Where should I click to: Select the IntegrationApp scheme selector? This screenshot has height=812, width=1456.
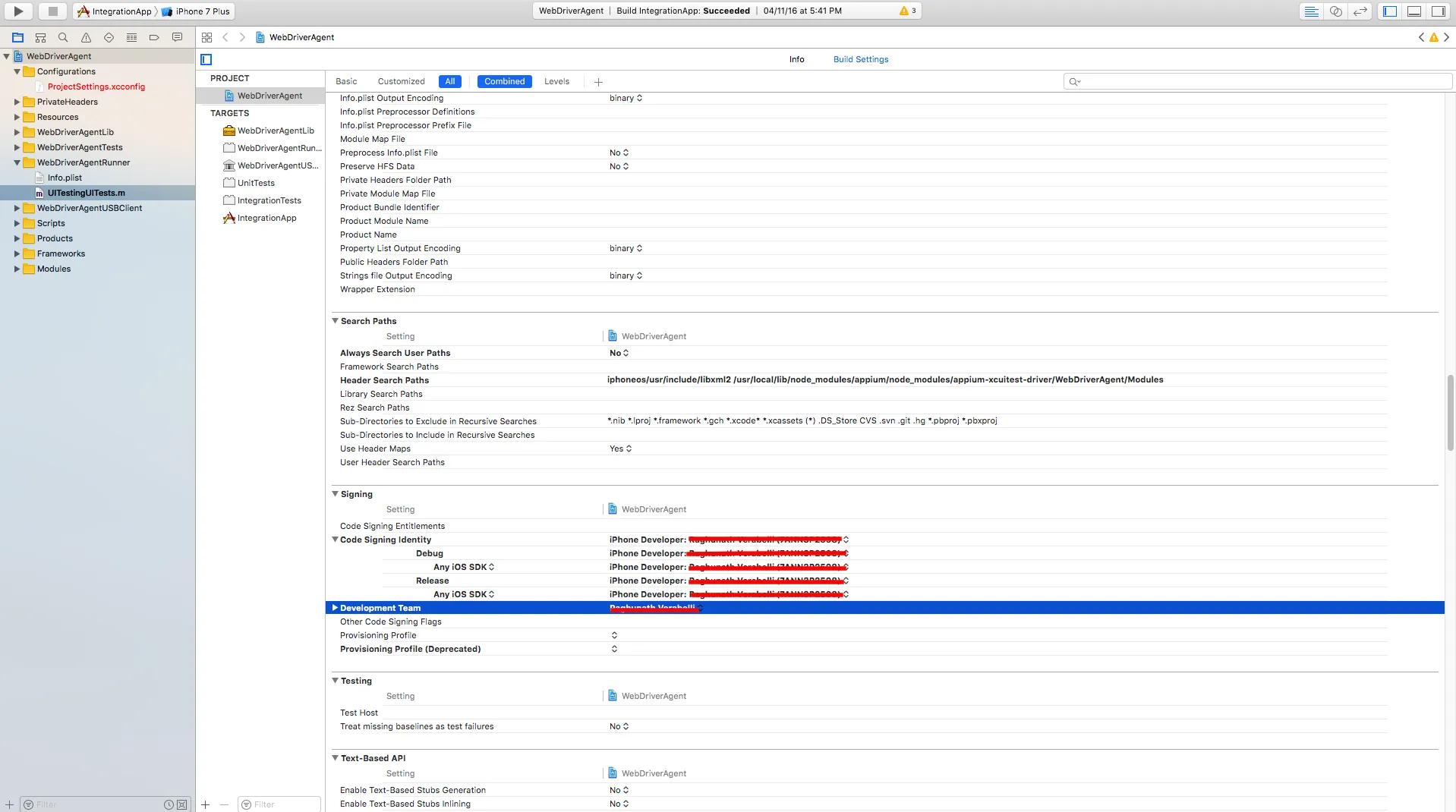tap(115, 11)
